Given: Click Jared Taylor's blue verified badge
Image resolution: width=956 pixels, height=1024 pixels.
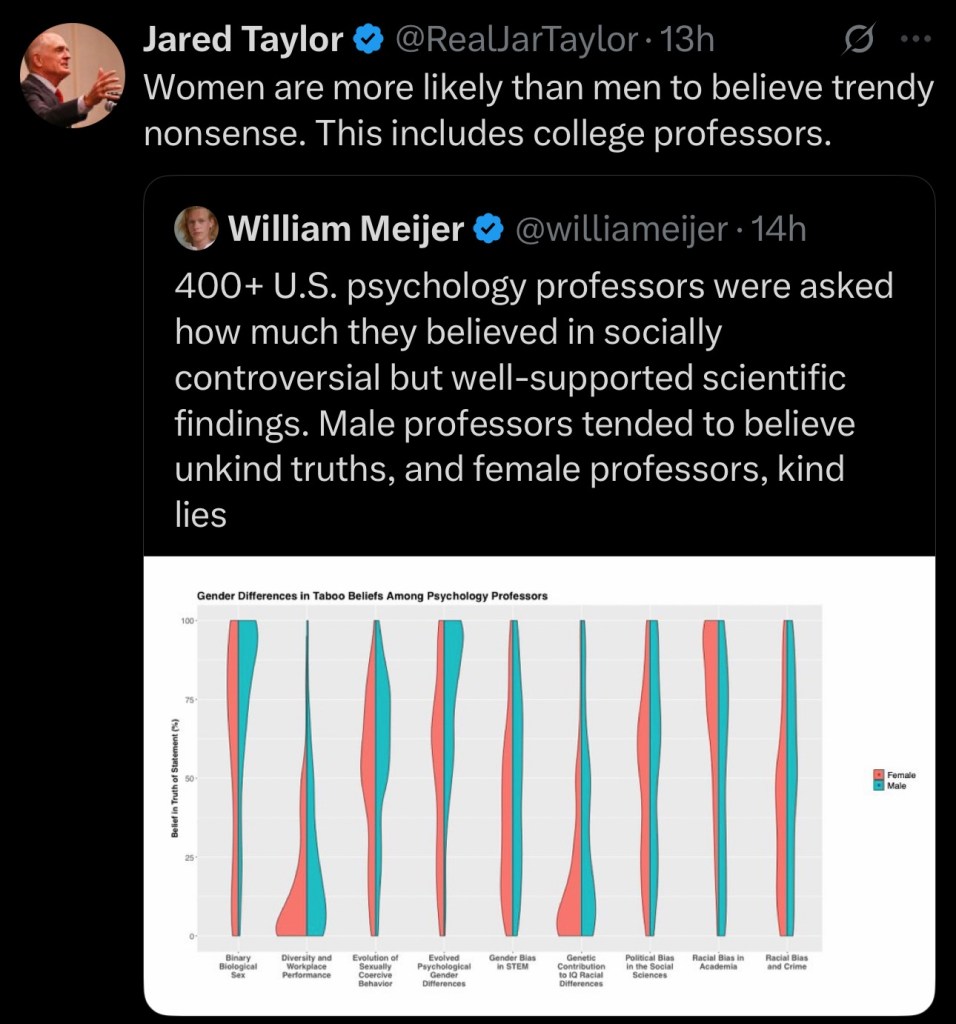Looking at the screenshot, I should pyautogui.click(x=370, y=40).
